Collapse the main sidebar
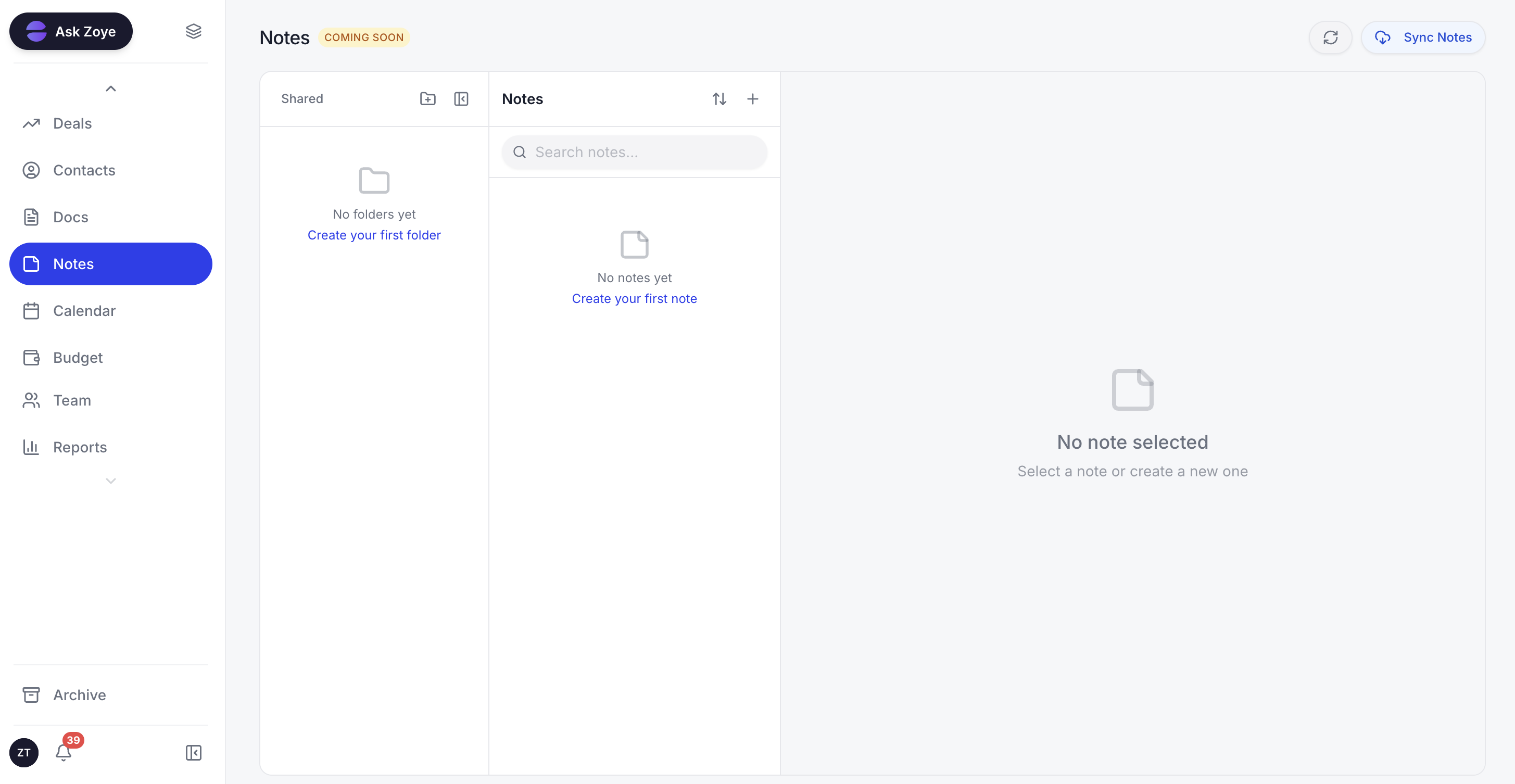 click(194, 752)
